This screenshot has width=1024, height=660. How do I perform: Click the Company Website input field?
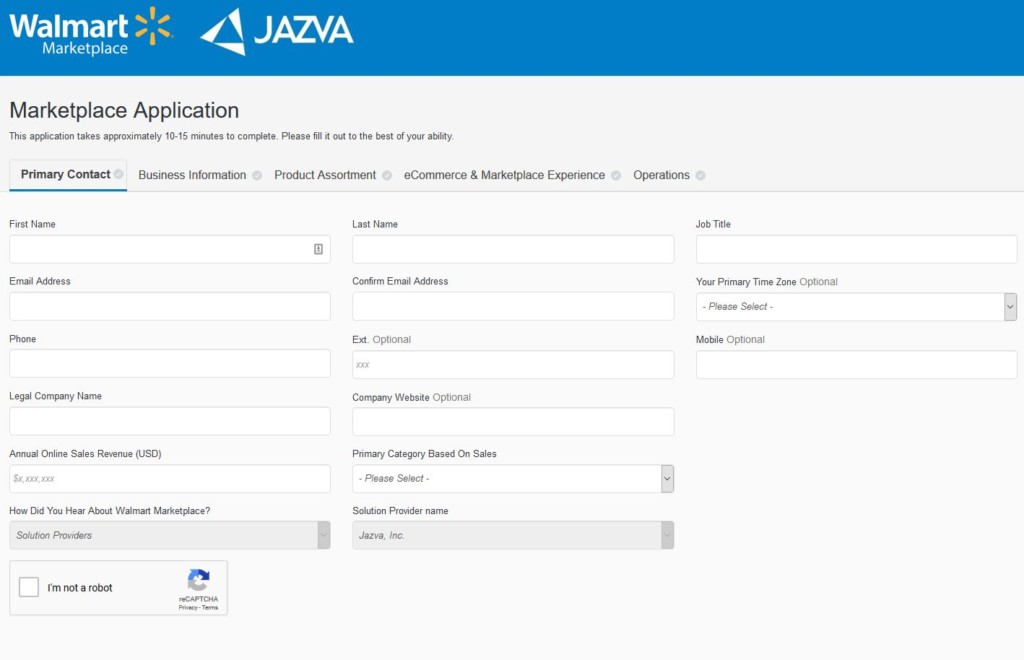513,422
